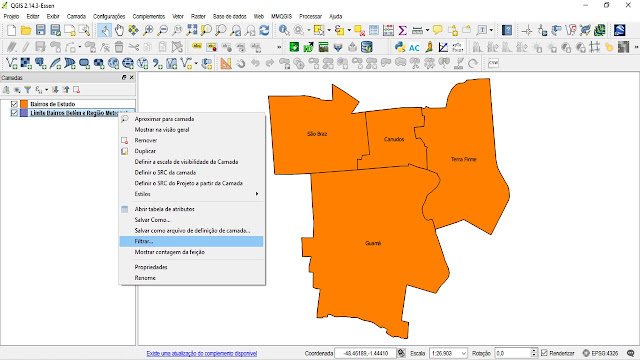The width and height of the screenshot is (640, 360).
Task: Toggle the Renderizar checkbox
Action: tap(544, 353)
